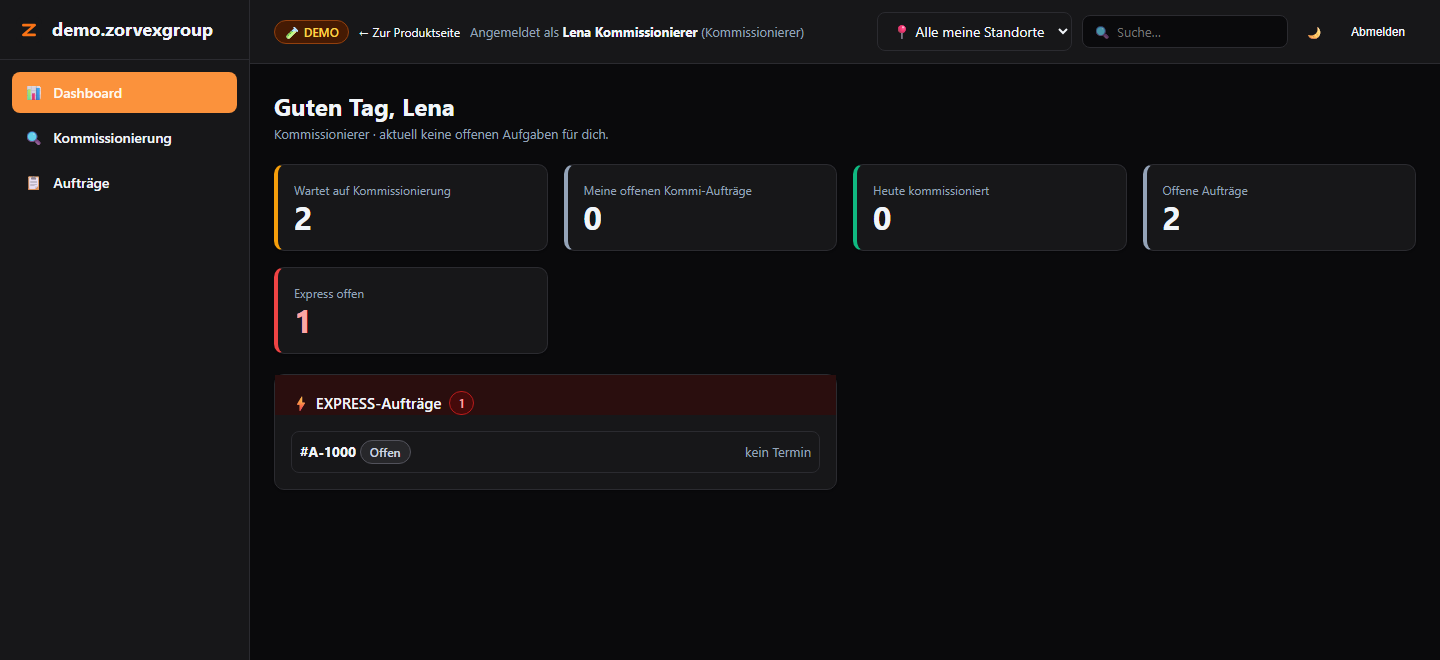Toggle dark mode with the moon icon
The width and height of the screenshot is (1440, 660).
1314,32
